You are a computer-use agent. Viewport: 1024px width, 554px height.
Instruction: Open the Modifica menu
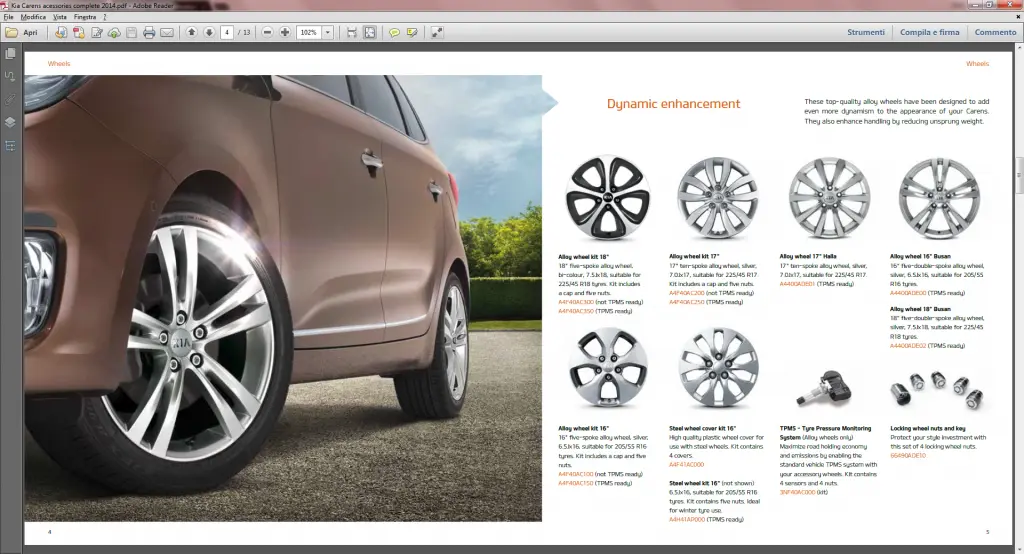click(x=33, y=17)
